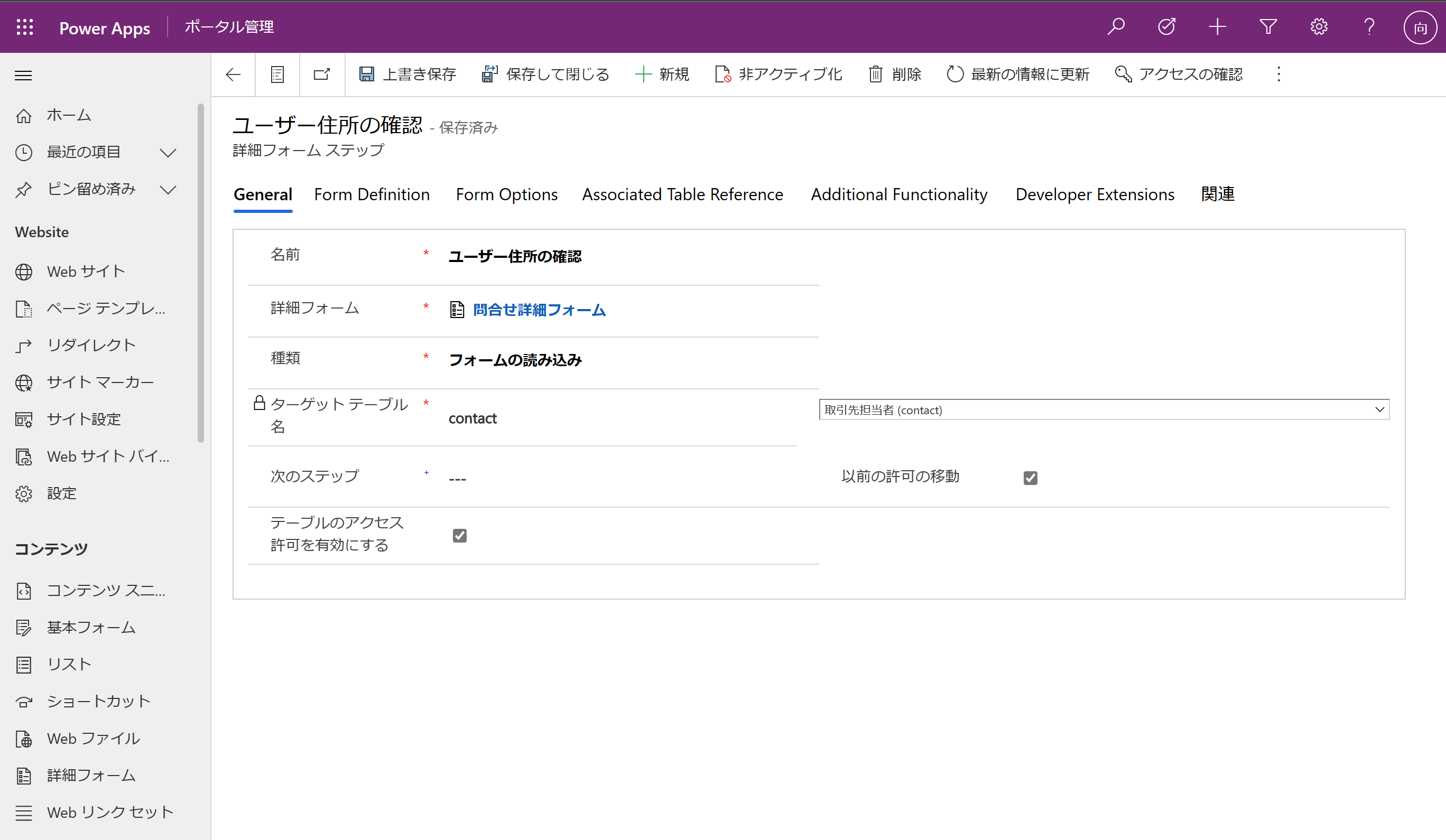The image size is (1446, 840).
Task: Expand ピン留め済み chevron
Action: 168,189
